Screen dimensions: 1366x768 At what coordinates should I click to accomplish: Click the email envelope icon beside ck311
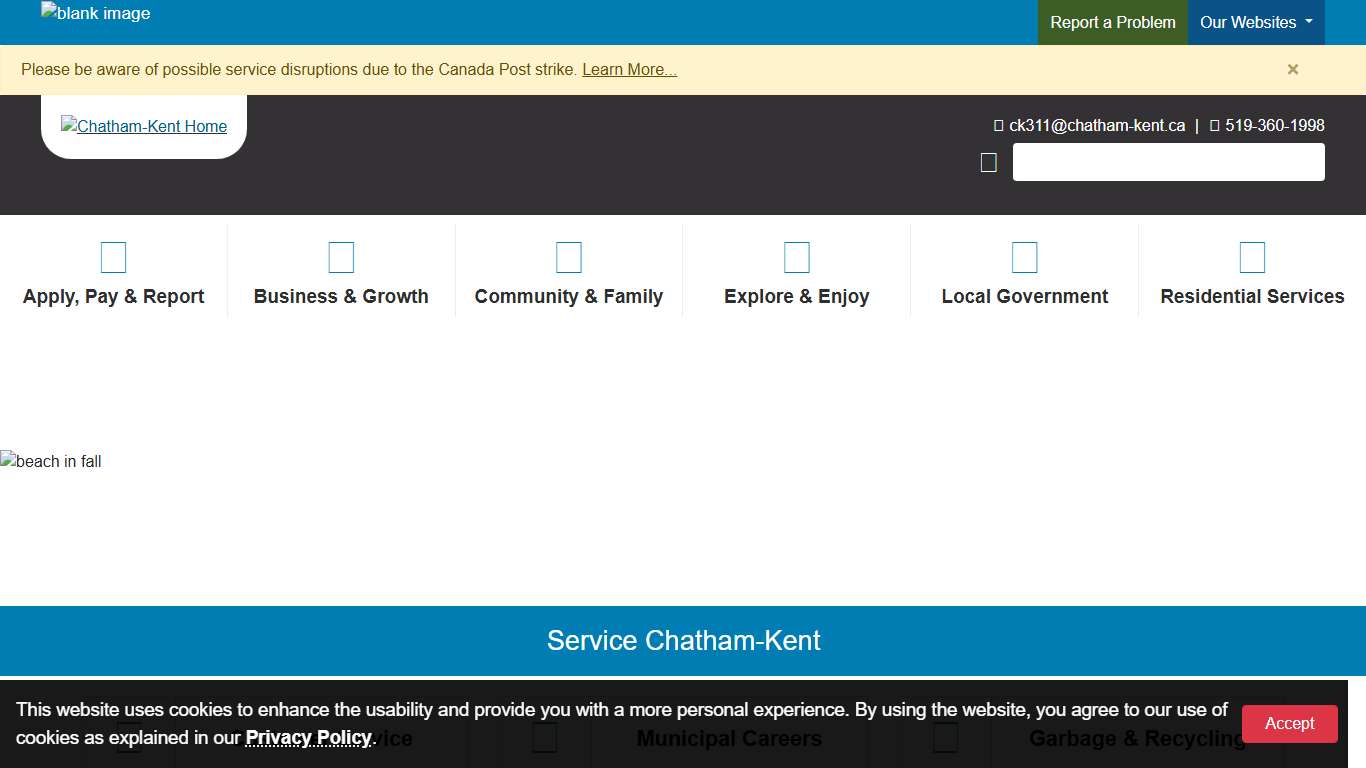(997, 124)
